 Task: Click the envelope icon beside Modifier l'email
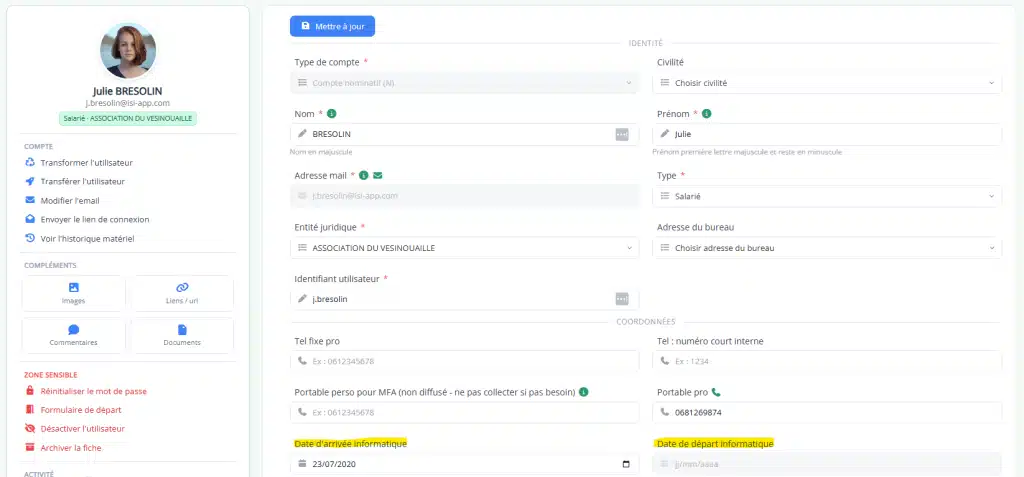pos(30,201)
